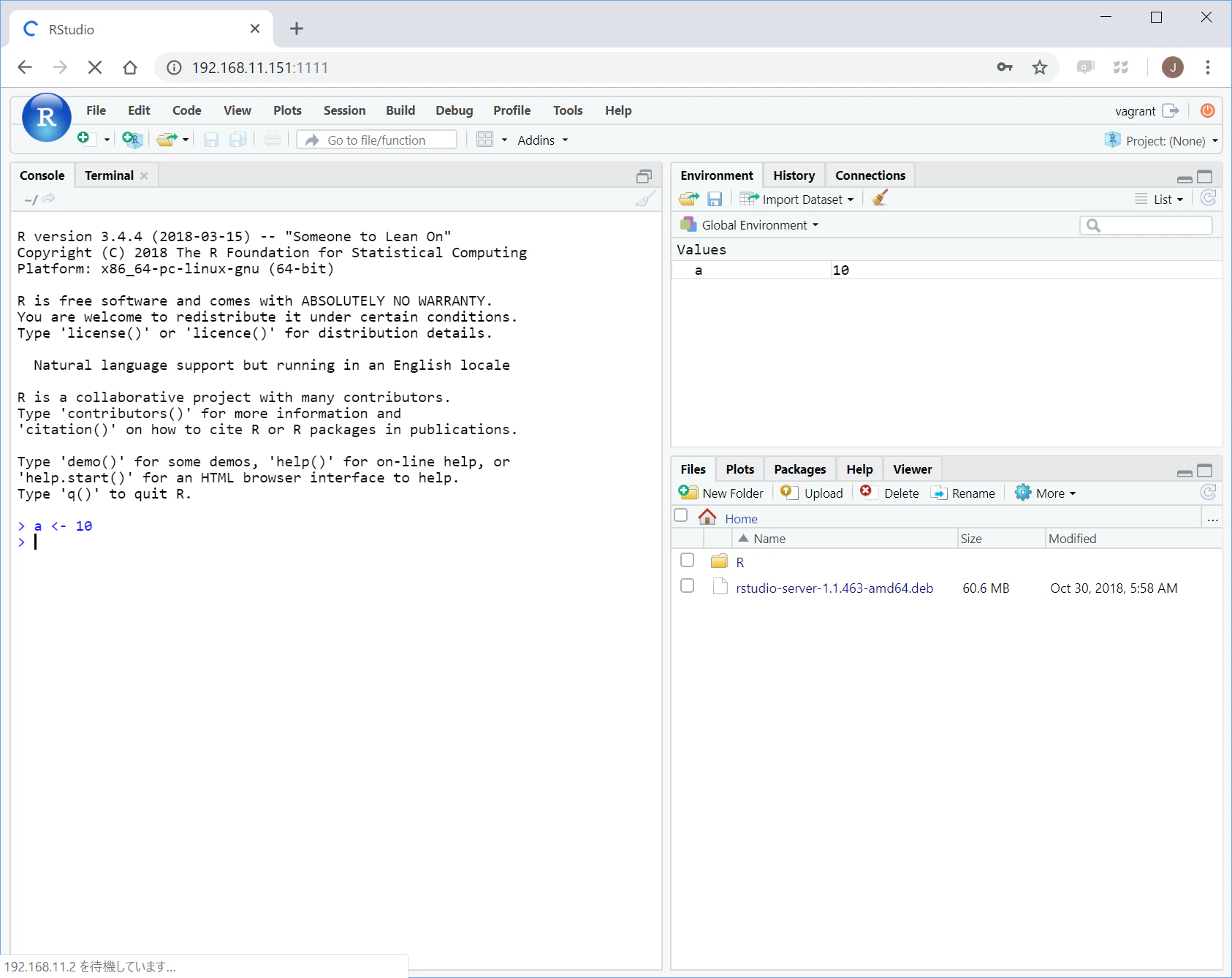The width and height of the screenshot is (1232, 978).
Task: Click the workspace panes layout icon
Action: click(484, 139)
